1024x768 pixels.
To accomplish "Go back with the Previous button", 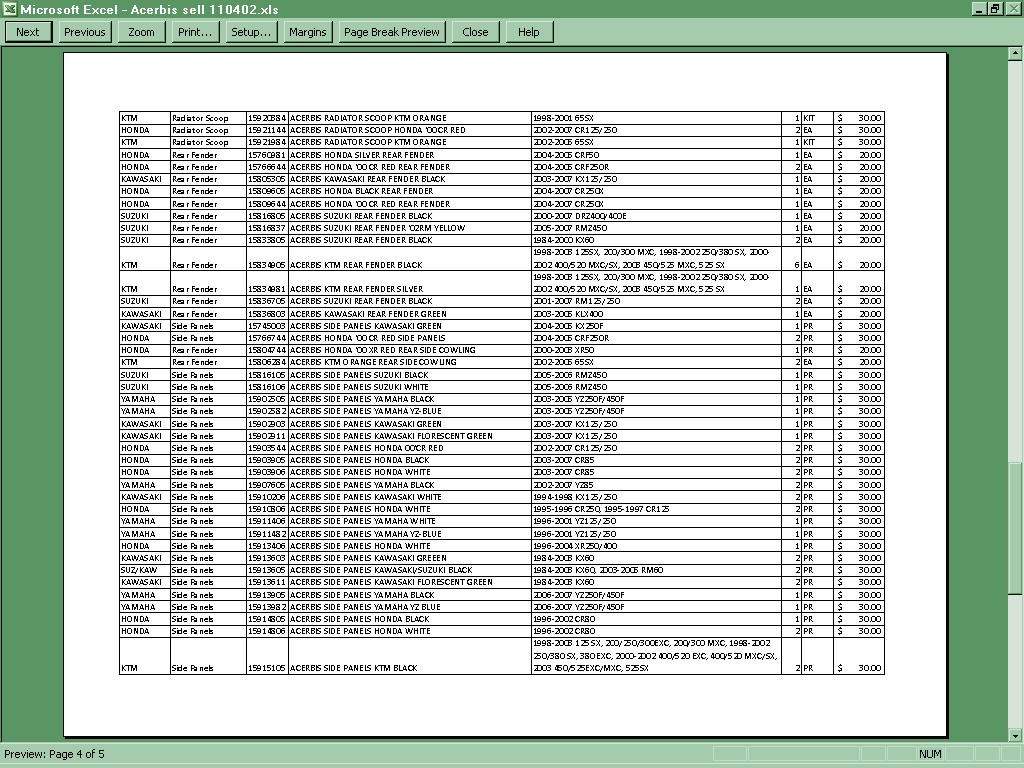I will click(x=85, y=32).
